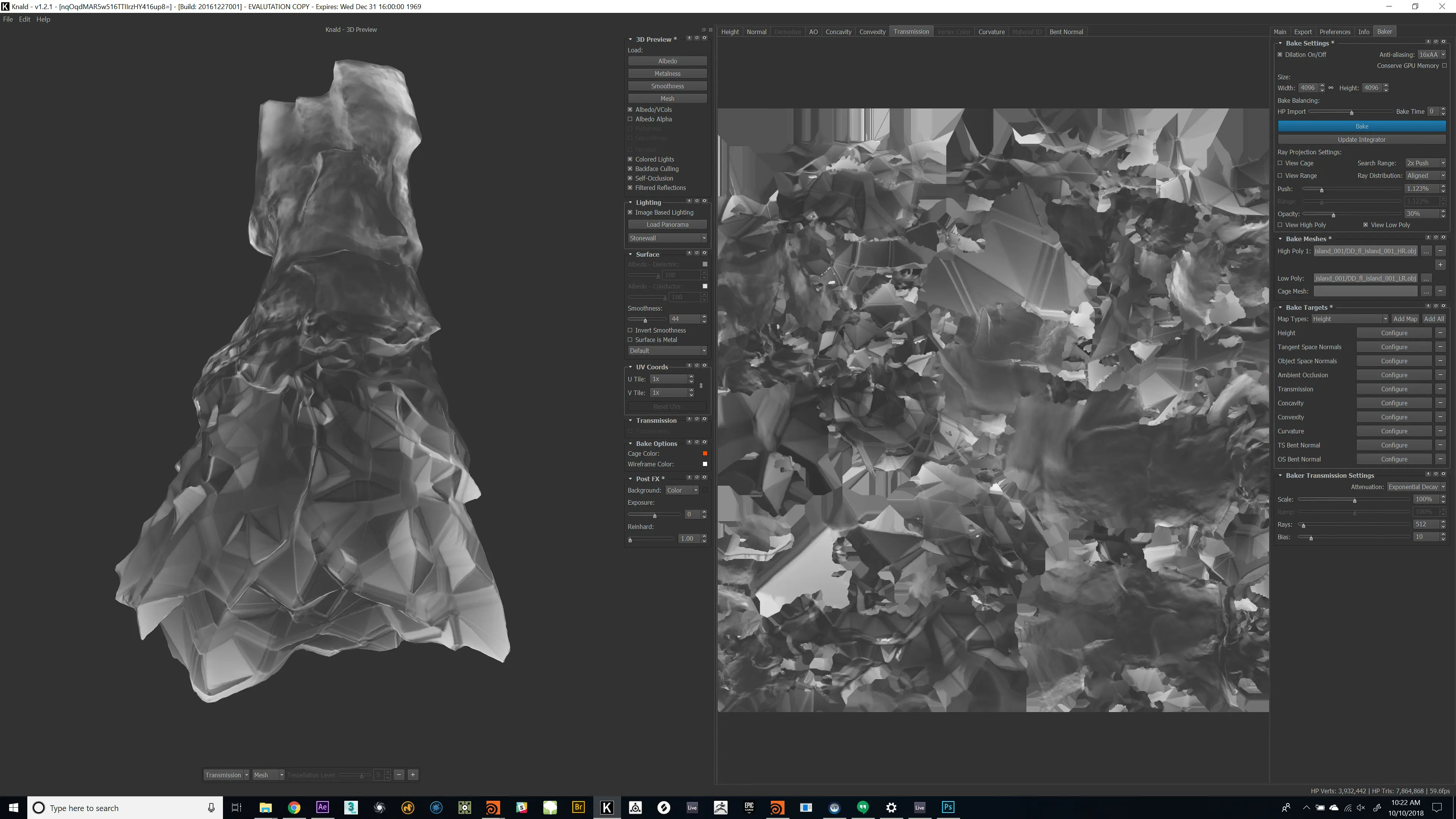Open Transmission view mode dropdown in preview

227,775
